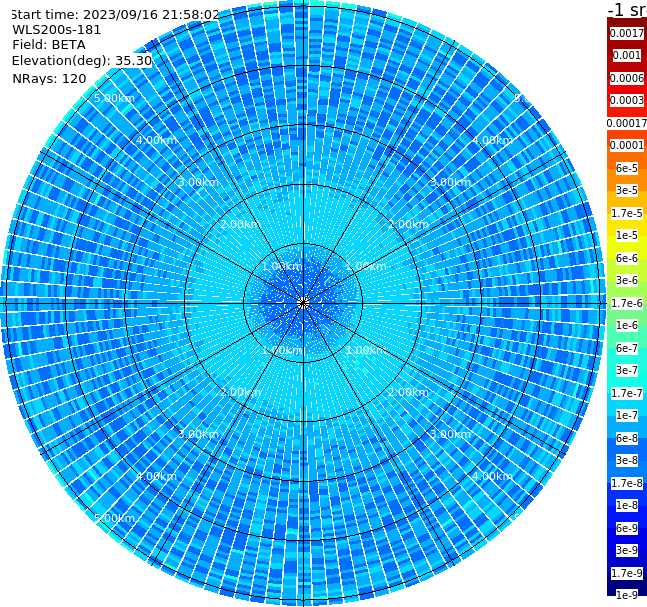Screen dimensions: 647x607
Task: Click the 1e-9 colorbar bottom label
Action: [627, 595]
